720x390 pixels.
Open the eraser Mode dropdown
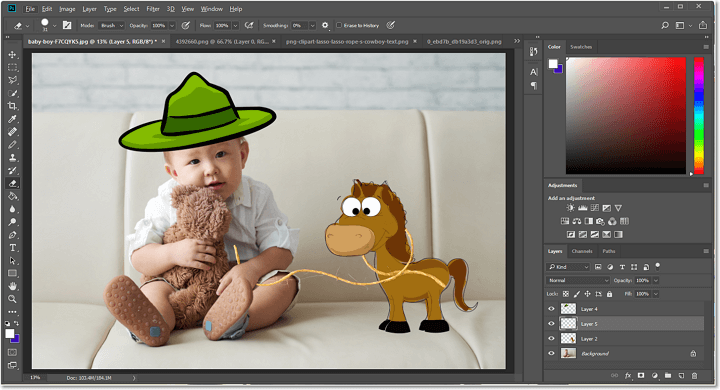[112, 26]
